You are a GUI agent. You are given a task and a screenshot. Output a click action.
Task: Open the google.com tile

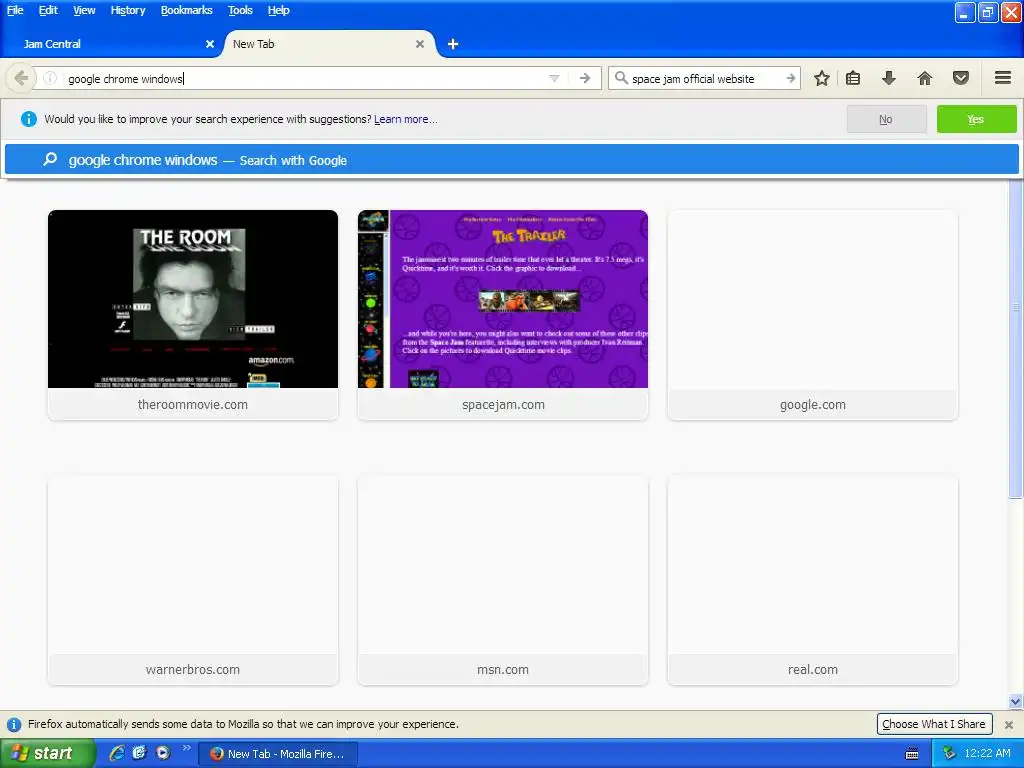(x=812, y=315)
